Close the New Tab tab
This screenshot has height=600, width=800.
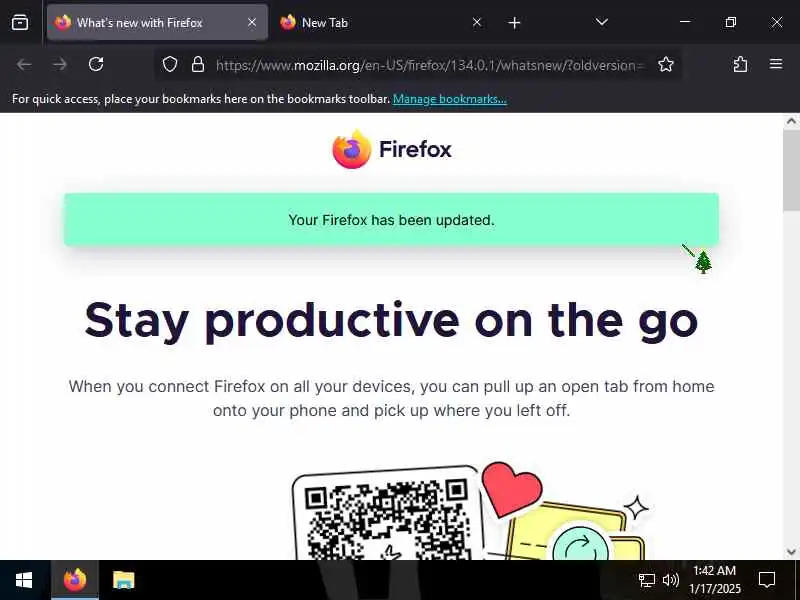477,22
